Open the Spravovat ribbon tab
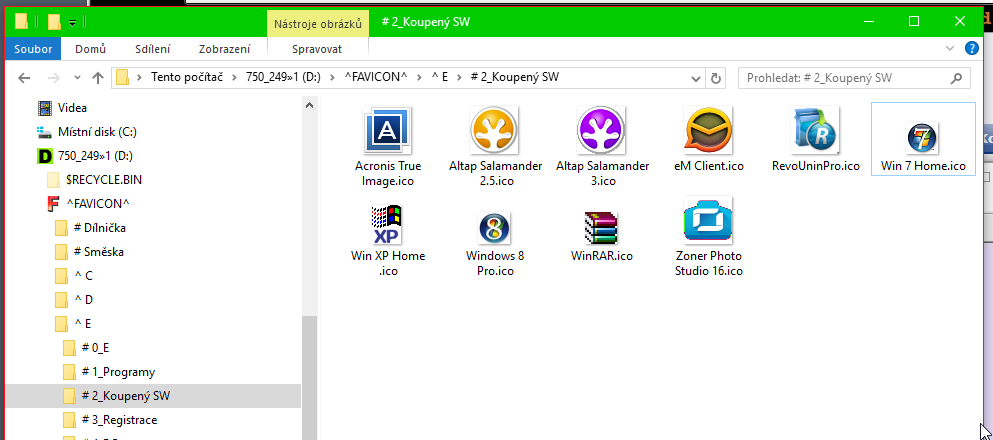 (x=317, y=49)
